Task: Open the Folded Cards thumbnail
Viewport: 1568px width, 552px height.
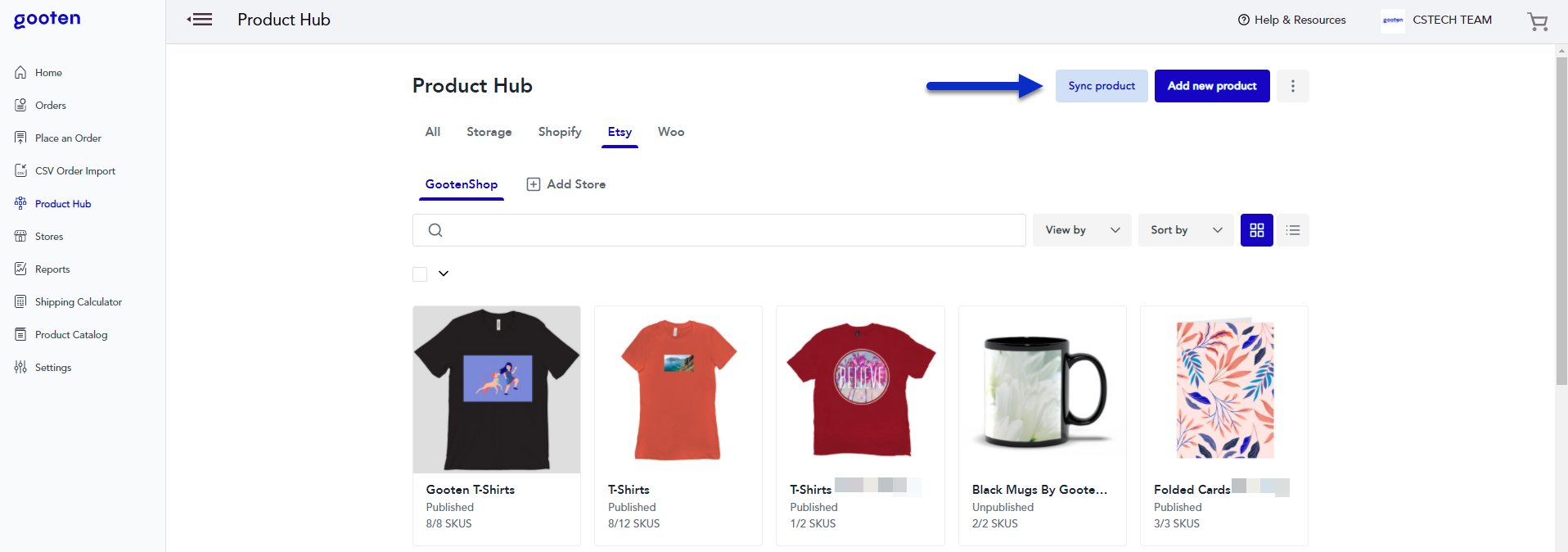Action: pyautogui.click(x=1224, y=390)
